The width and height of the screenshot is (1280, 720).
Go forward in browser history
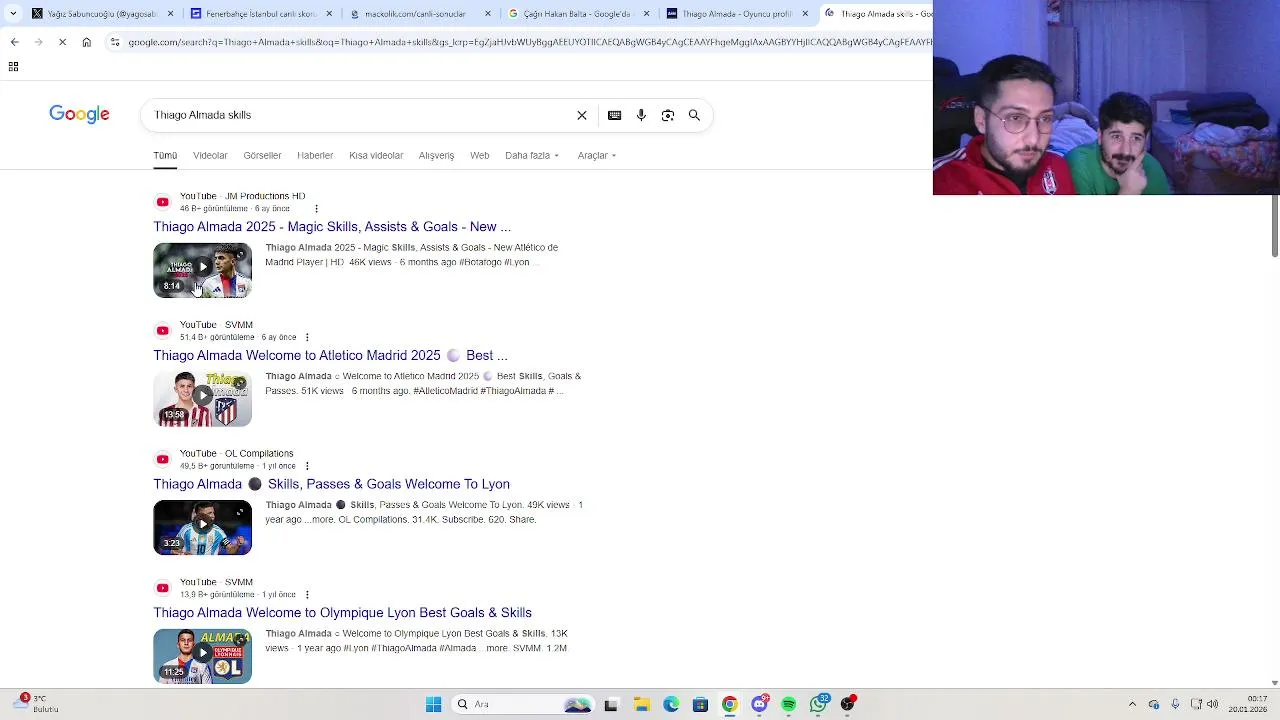(x=38, y=42)
